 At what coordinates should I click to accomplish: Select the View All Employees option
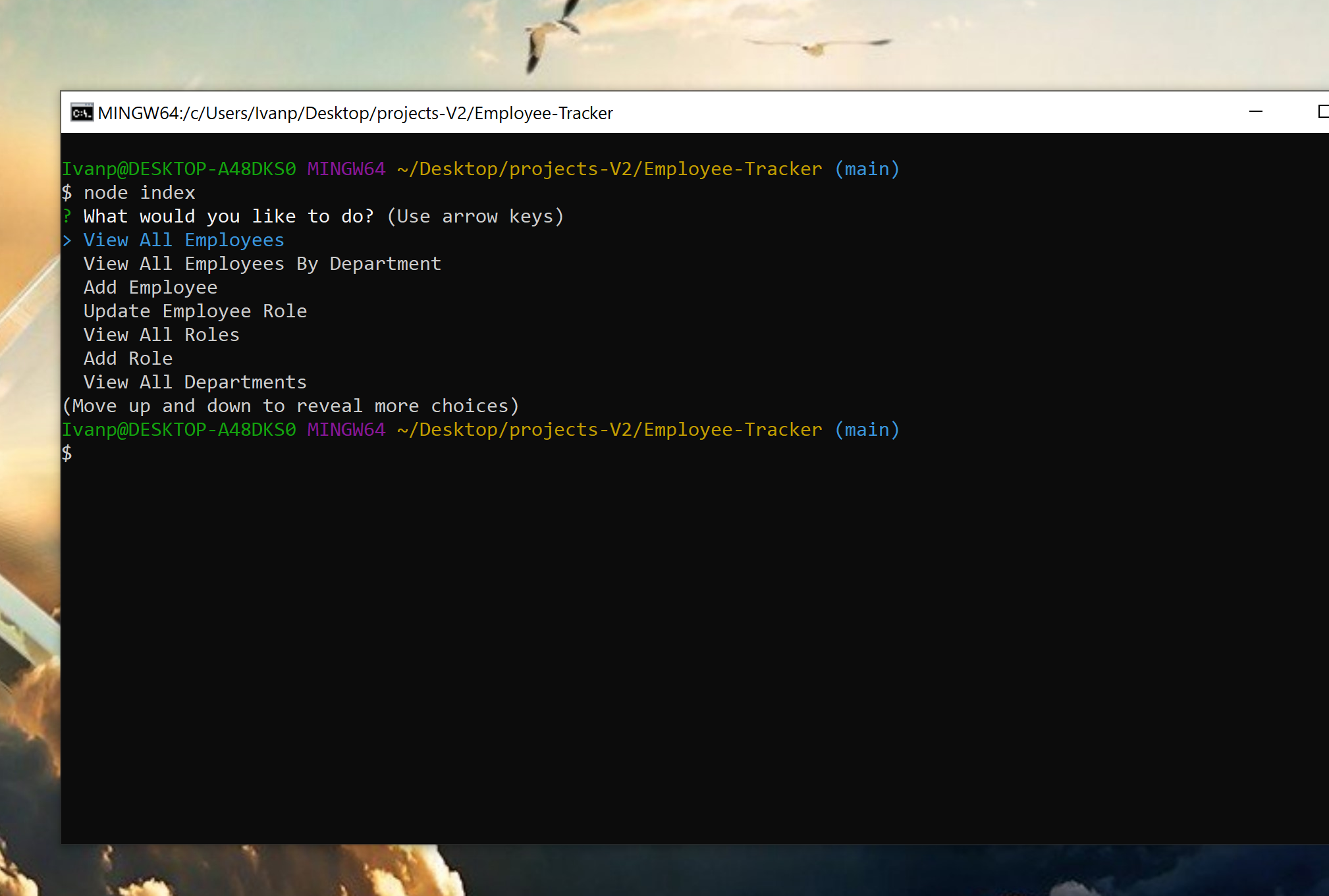click(184, 240)
